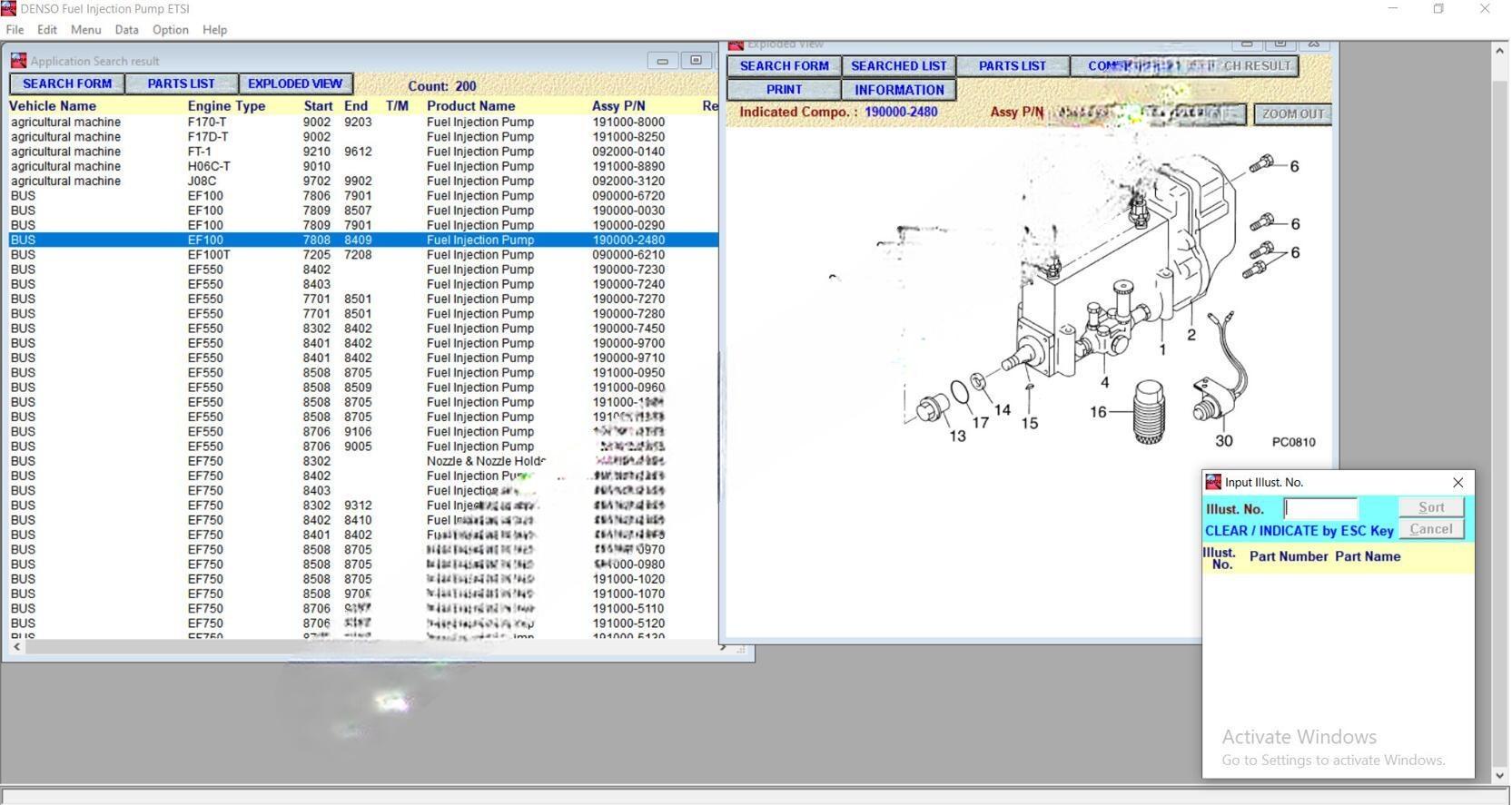Focus the Illust. No. input field
This screenshot has height=805, width=1512.
[x=1320, y=508]
